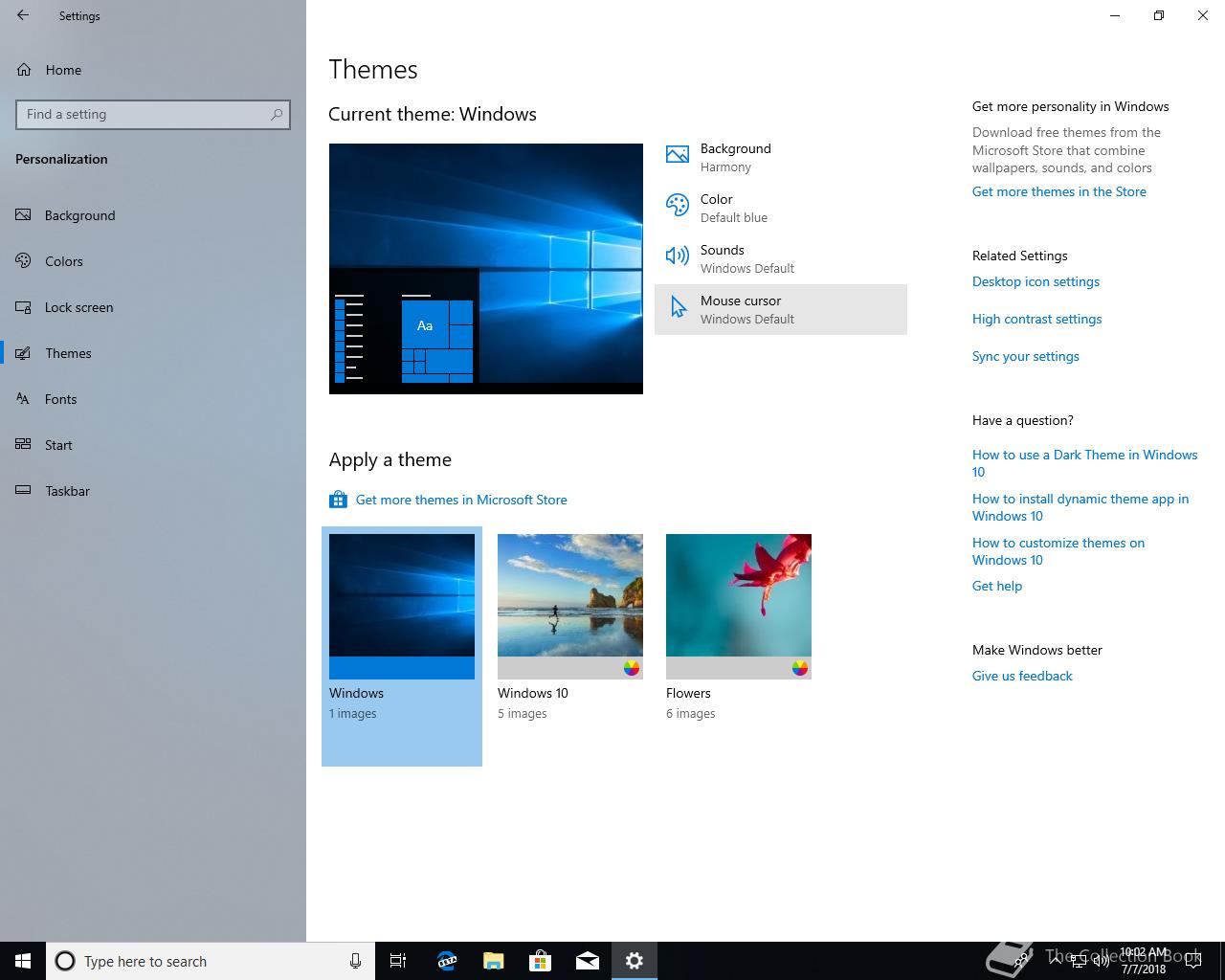Open the Taskbar settings page
Viewport: 1225px width, 980px height.
click(153, 491)
